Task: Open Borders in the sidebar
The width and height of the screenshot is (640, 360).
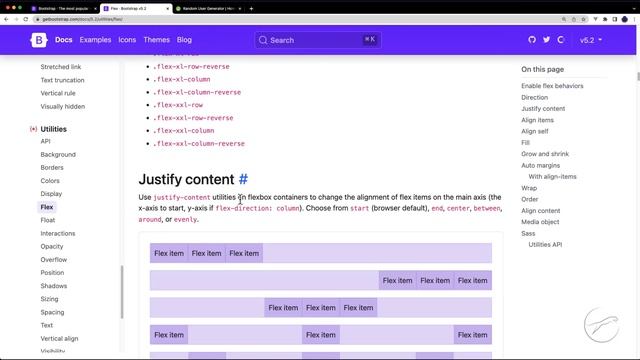Action: click(52, 167)
